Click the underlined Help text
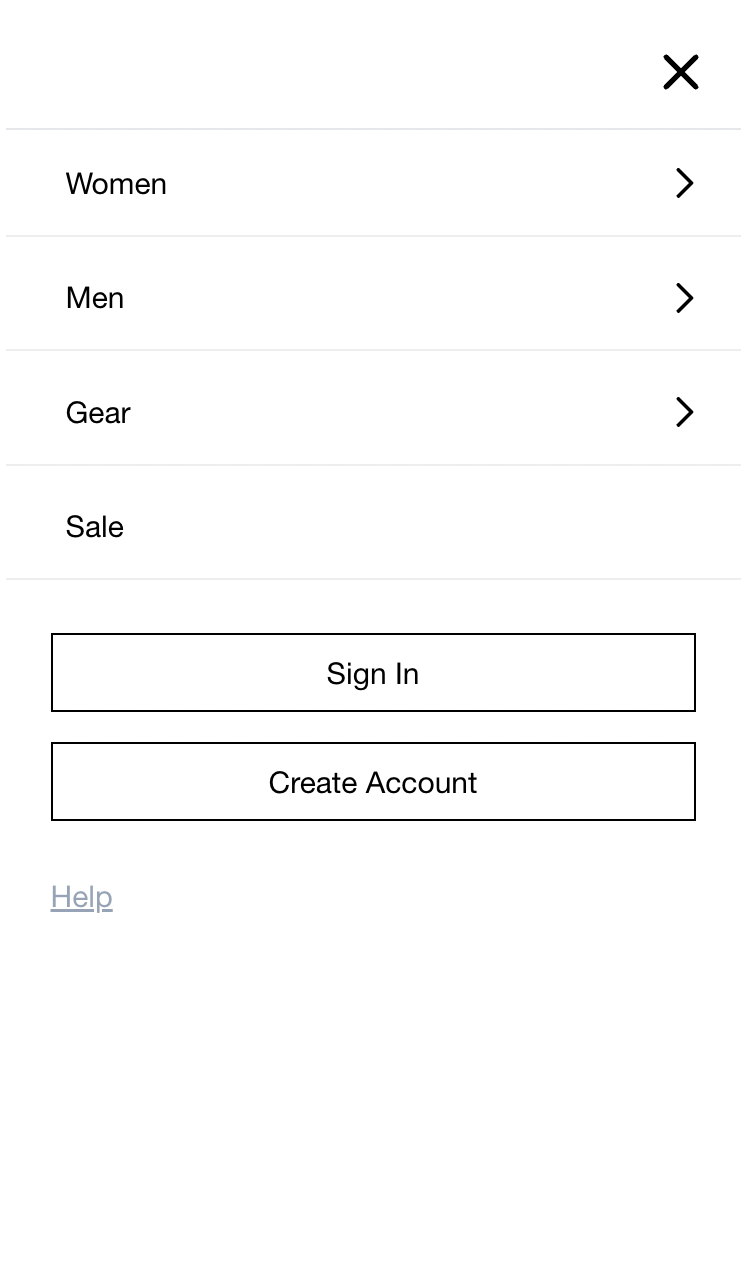Screen dimensions: 746x1262 click(82, 897)
